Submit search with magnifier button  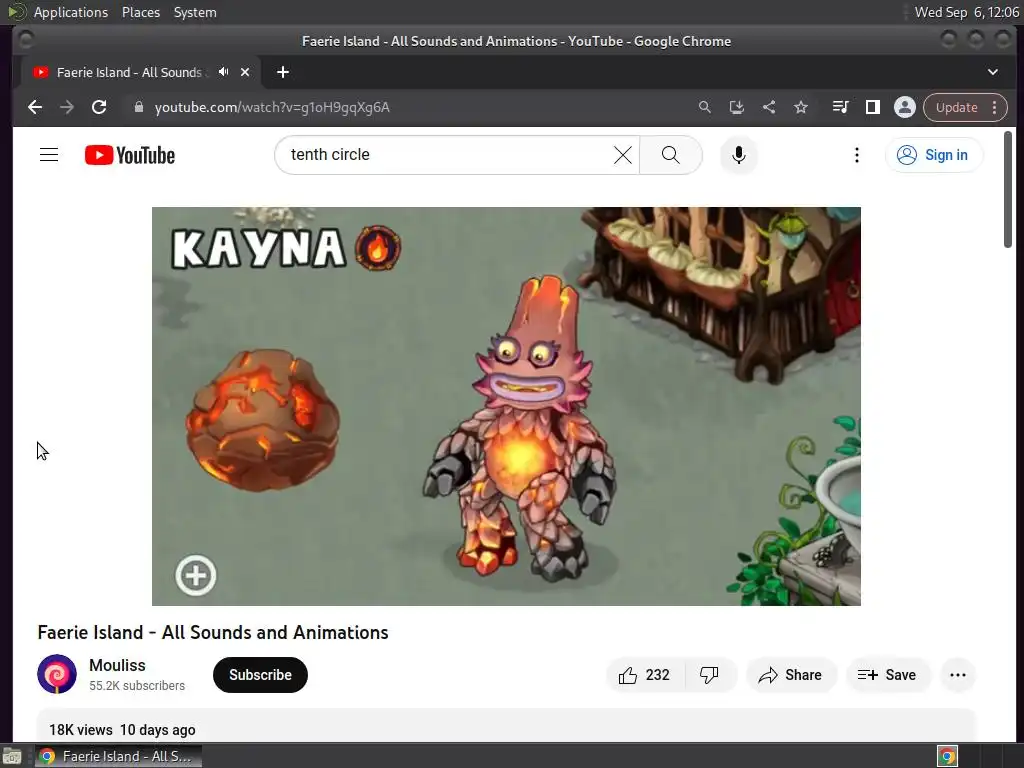pyautogui.click(x=671, y=155)
